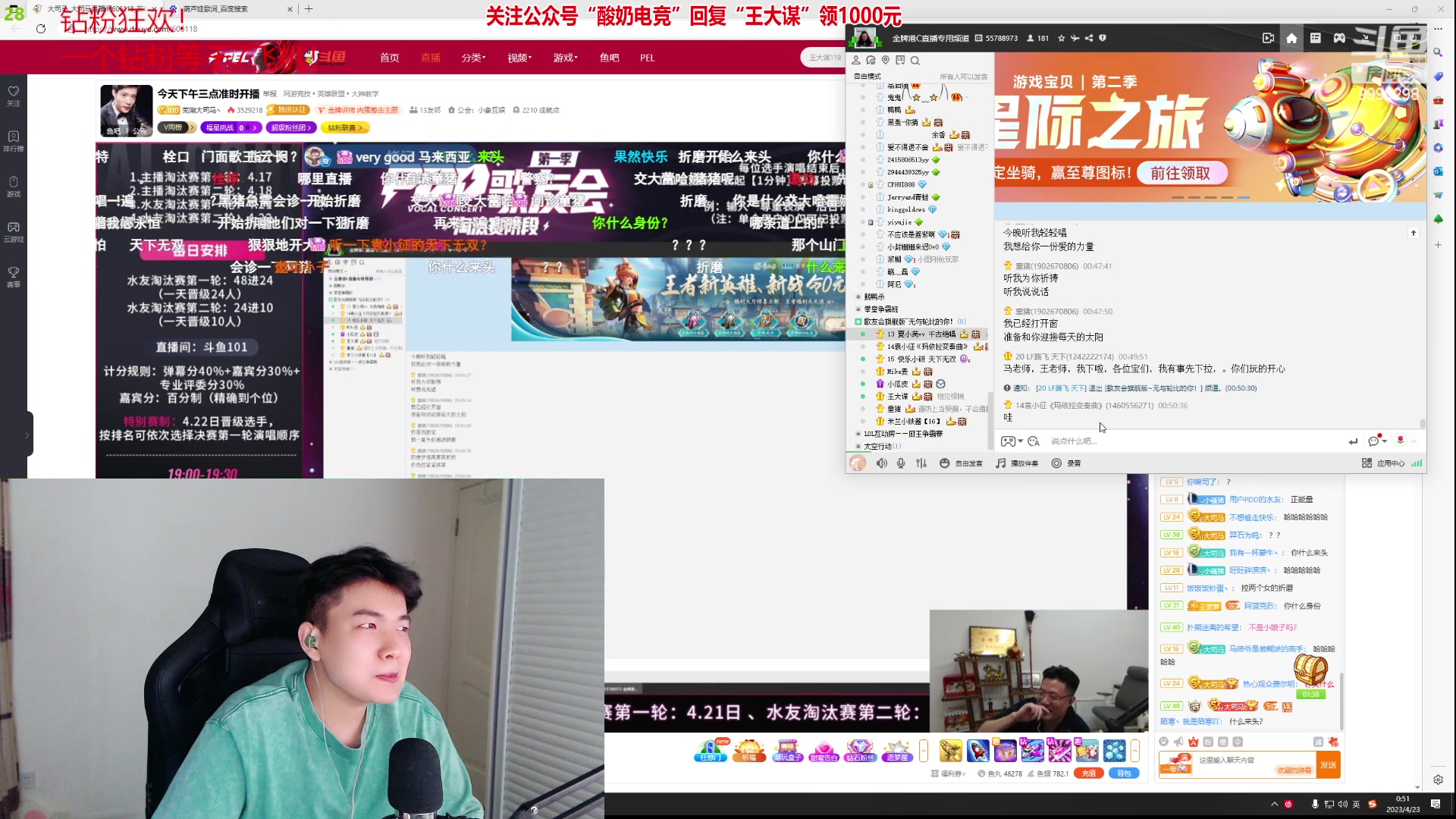This screenshot has width=1456, height=819.
Task: Open the 游戏 dropdown menu
Action: 565,58
